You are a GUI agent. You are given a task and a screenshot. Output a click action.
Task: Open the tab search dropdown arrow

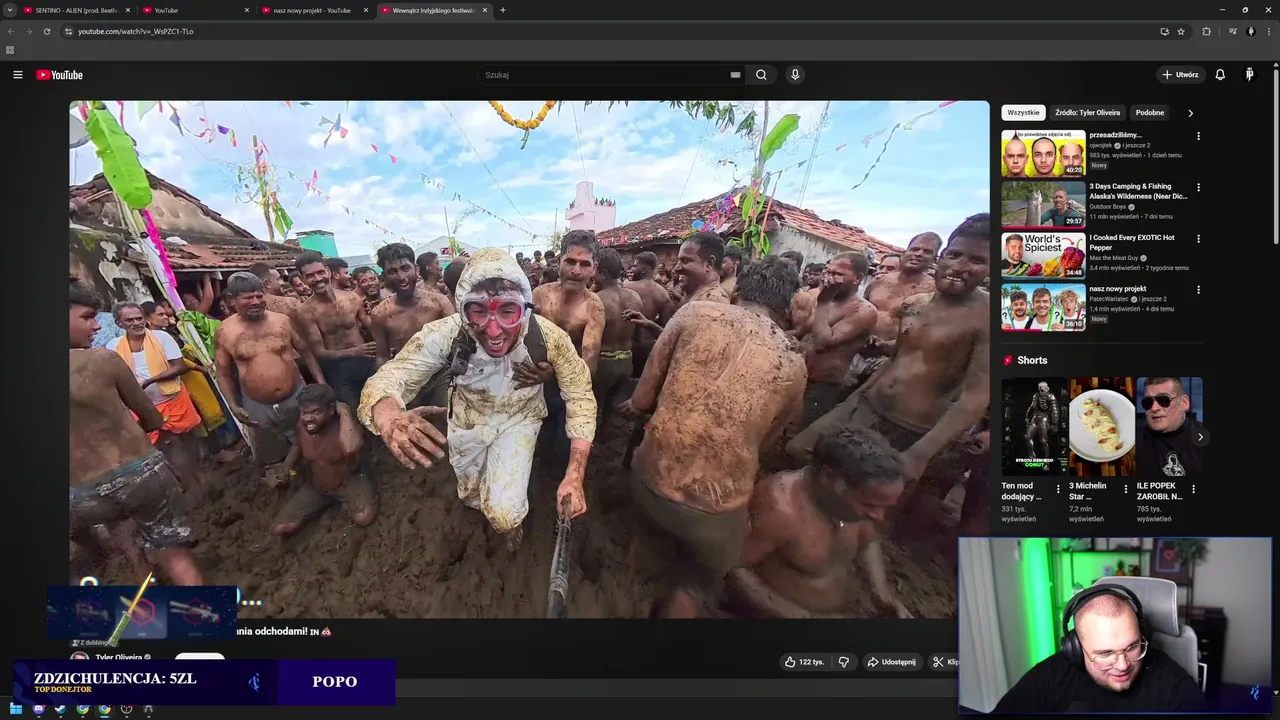coord(10,10)
